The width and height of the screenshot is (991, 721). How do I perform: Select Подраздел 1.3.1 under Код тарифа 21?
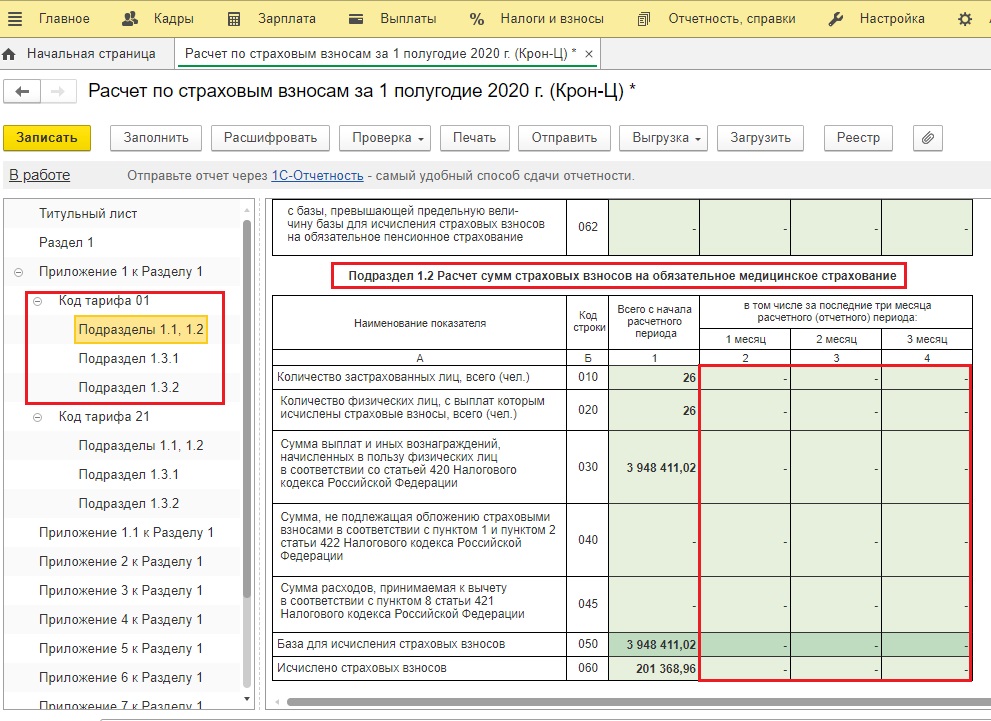(129, 475)
